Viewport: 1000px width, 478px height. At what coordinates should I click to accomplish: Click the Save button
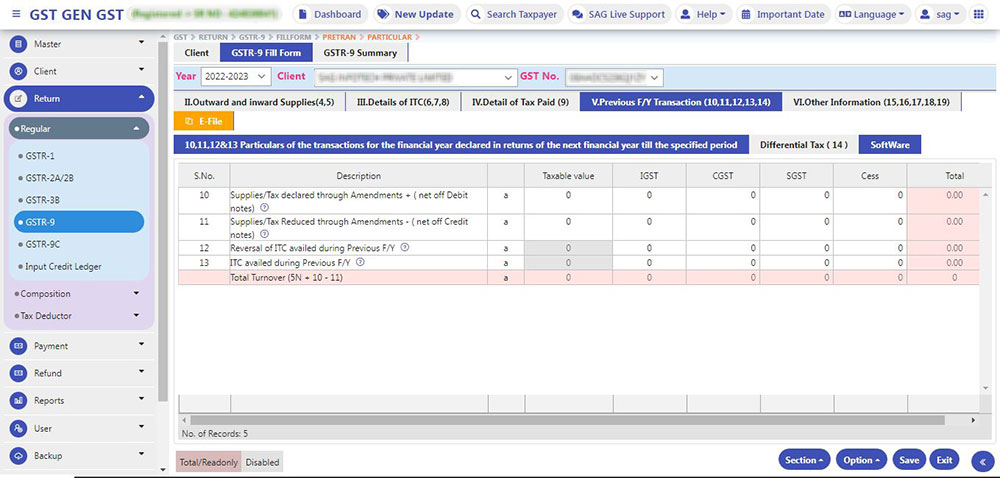click(908, 460)
